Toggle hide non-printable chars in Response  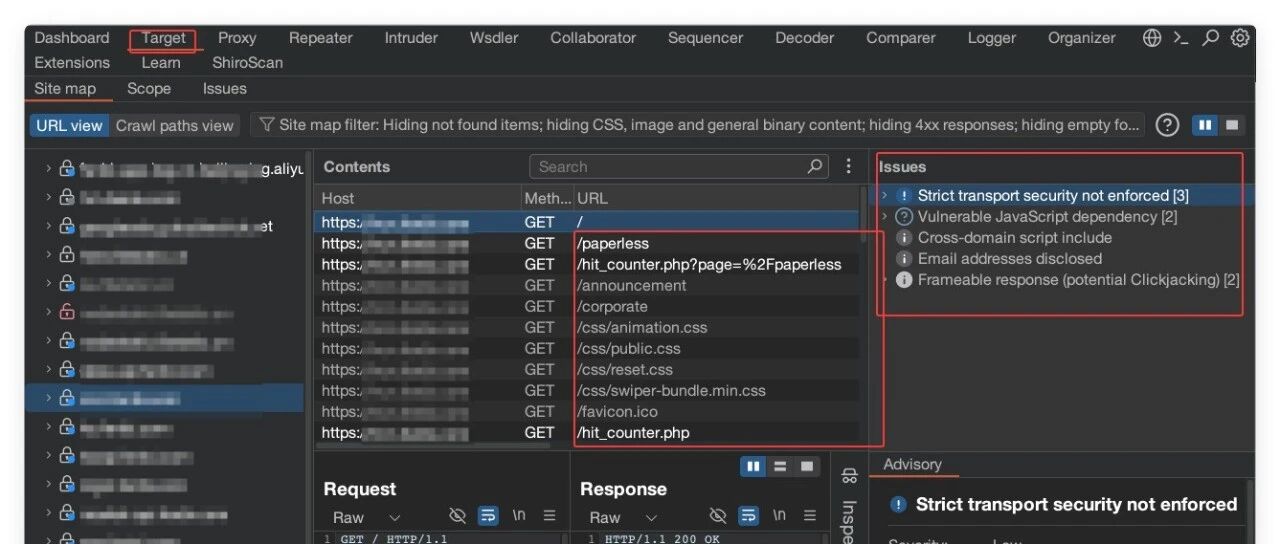point(718,516)
